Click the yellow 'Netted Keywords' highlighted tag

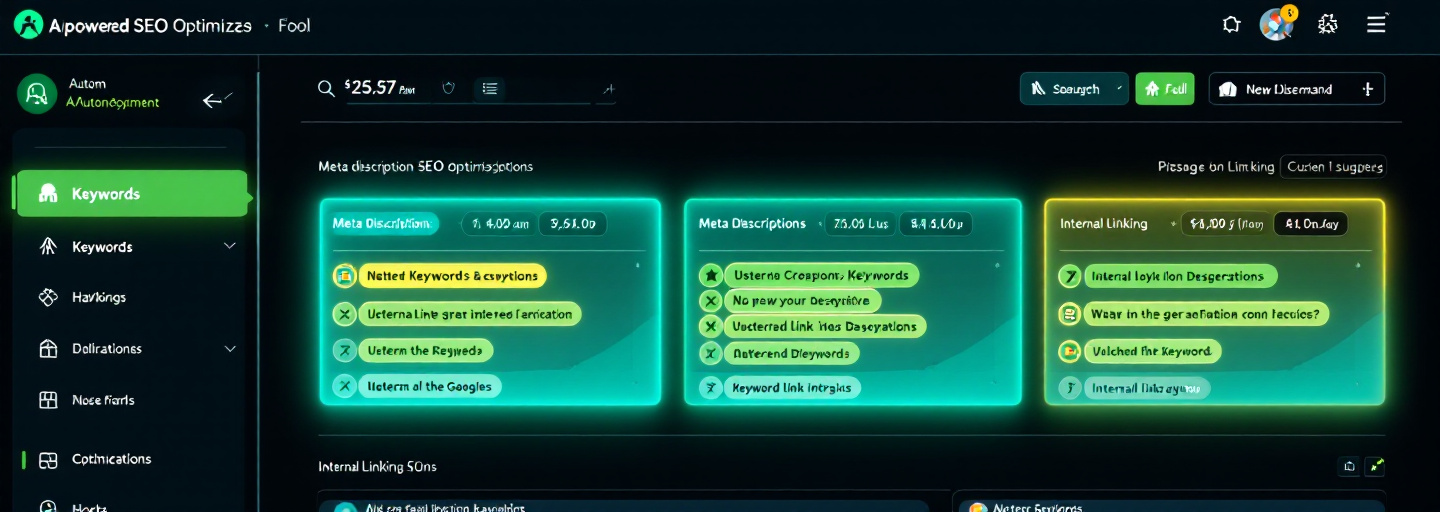pos(452,276)
